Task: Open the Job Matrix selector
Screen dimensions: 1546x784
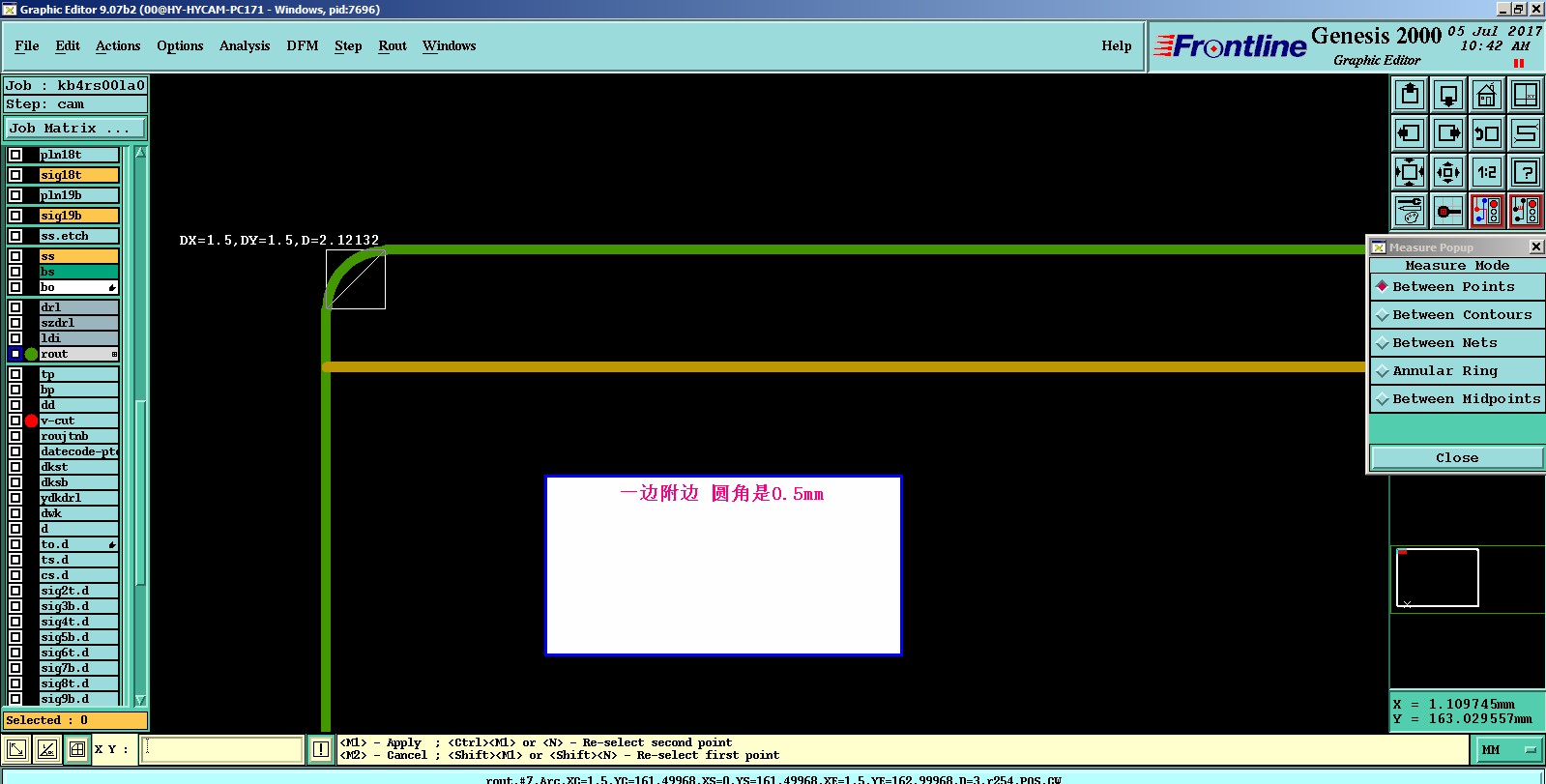Action: pyautogui.click(x=75, y=128)
